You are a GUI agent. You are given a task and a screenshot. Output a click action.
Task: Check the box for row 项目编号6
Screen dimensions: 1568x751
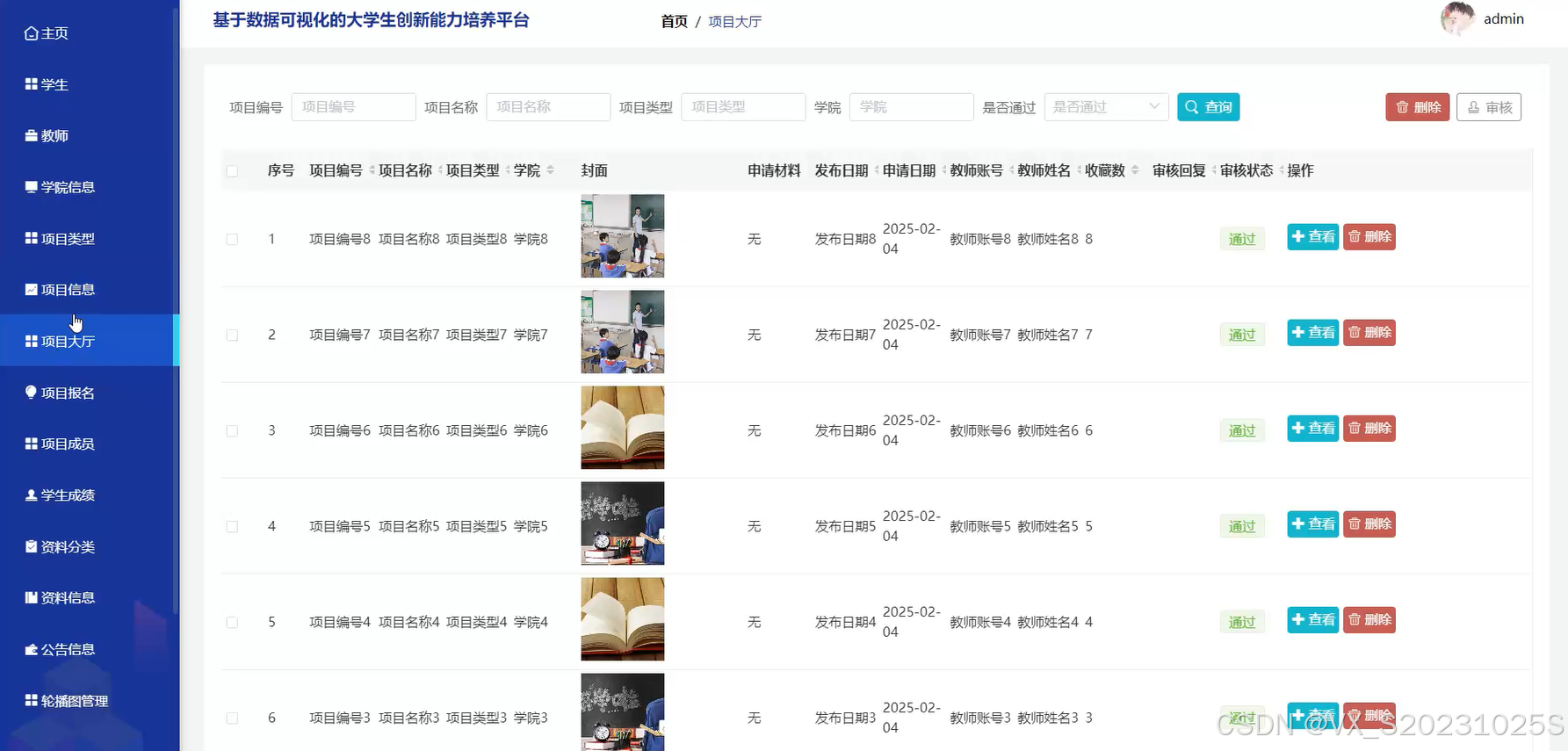pos(232,430)
